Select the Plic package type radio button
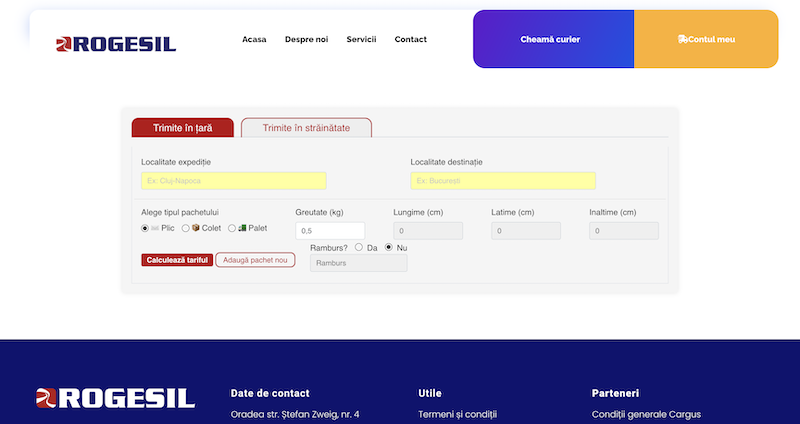Screen dimensions: 800x424 145,228
